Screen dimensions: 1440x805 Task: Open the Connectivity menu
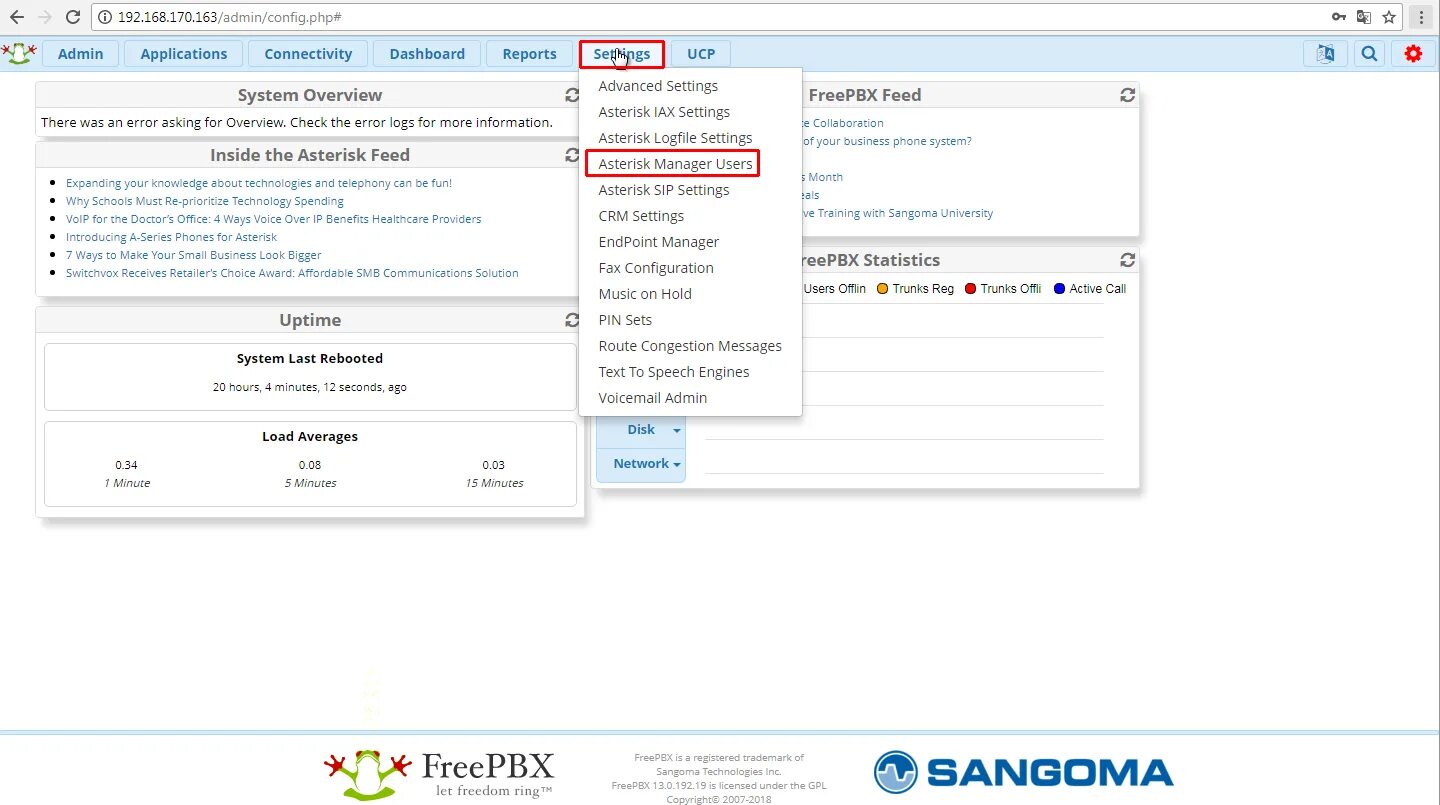(308, 54)
